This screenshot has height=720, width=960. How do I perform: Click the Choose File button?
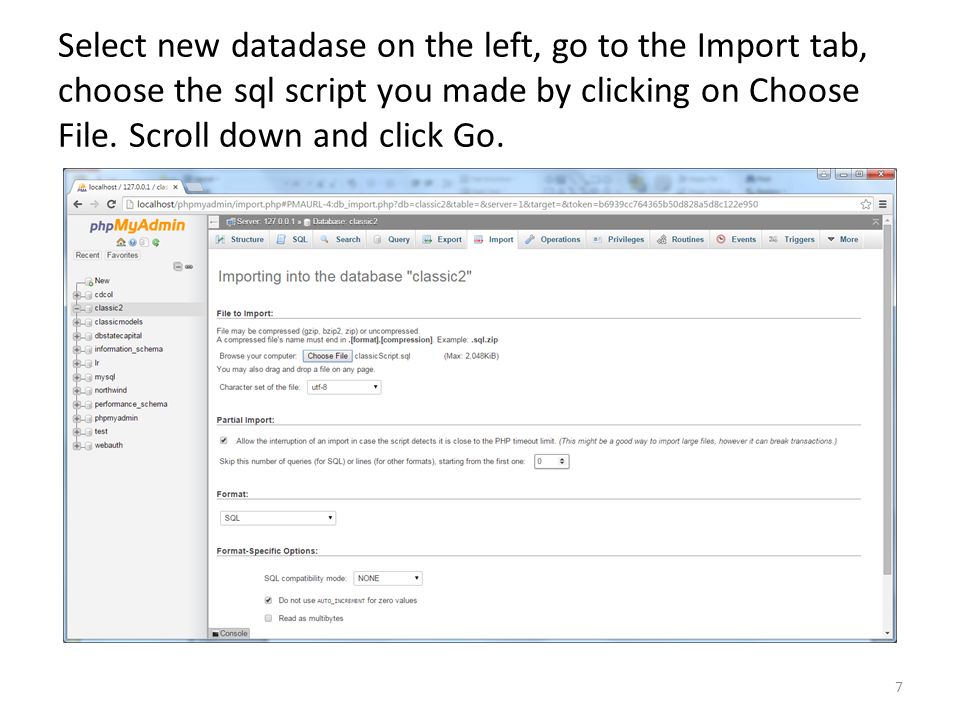(328, 356)
